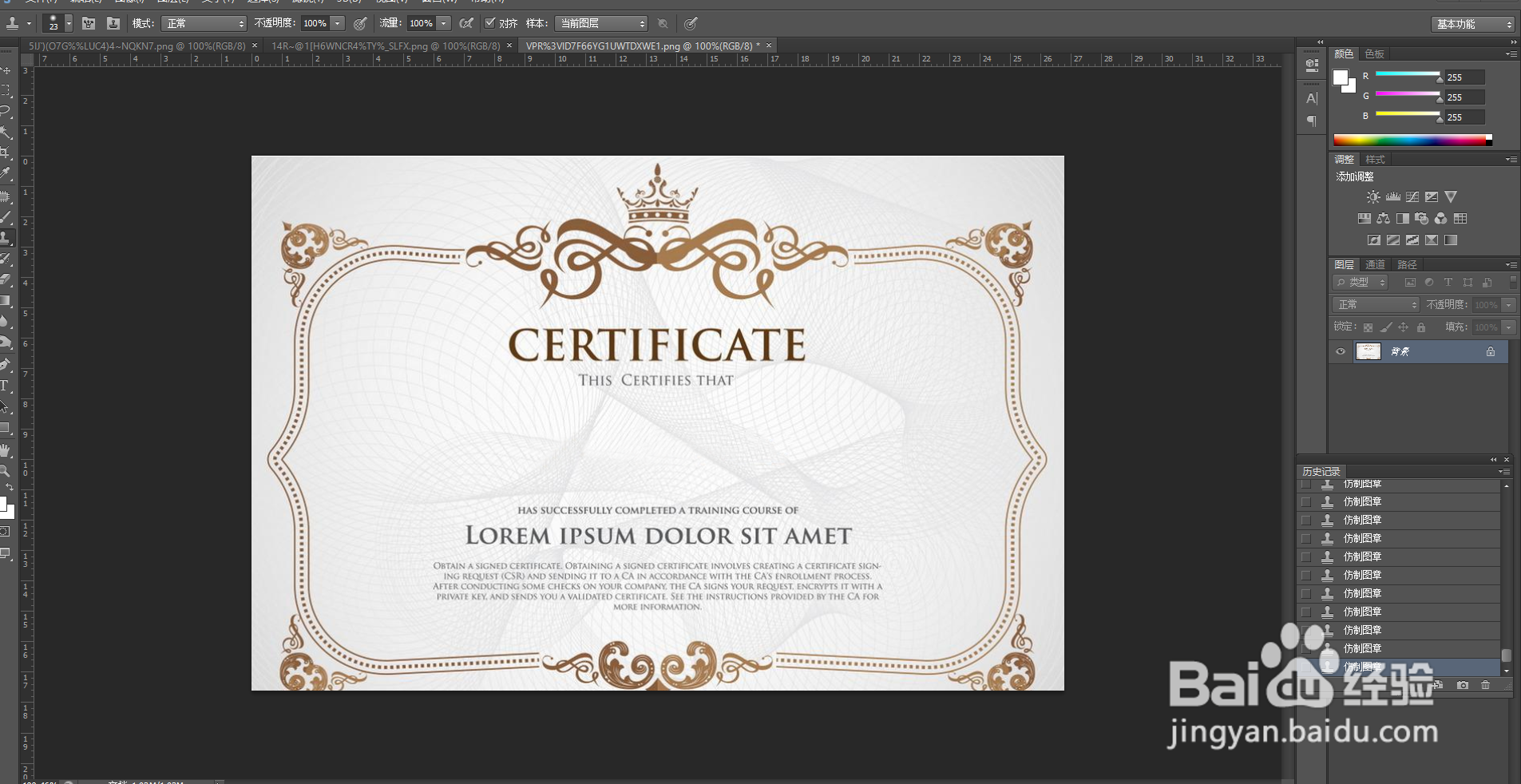Open the 不透明度 slider arrow in options bar
The image size is (1521, 784).
338,23
